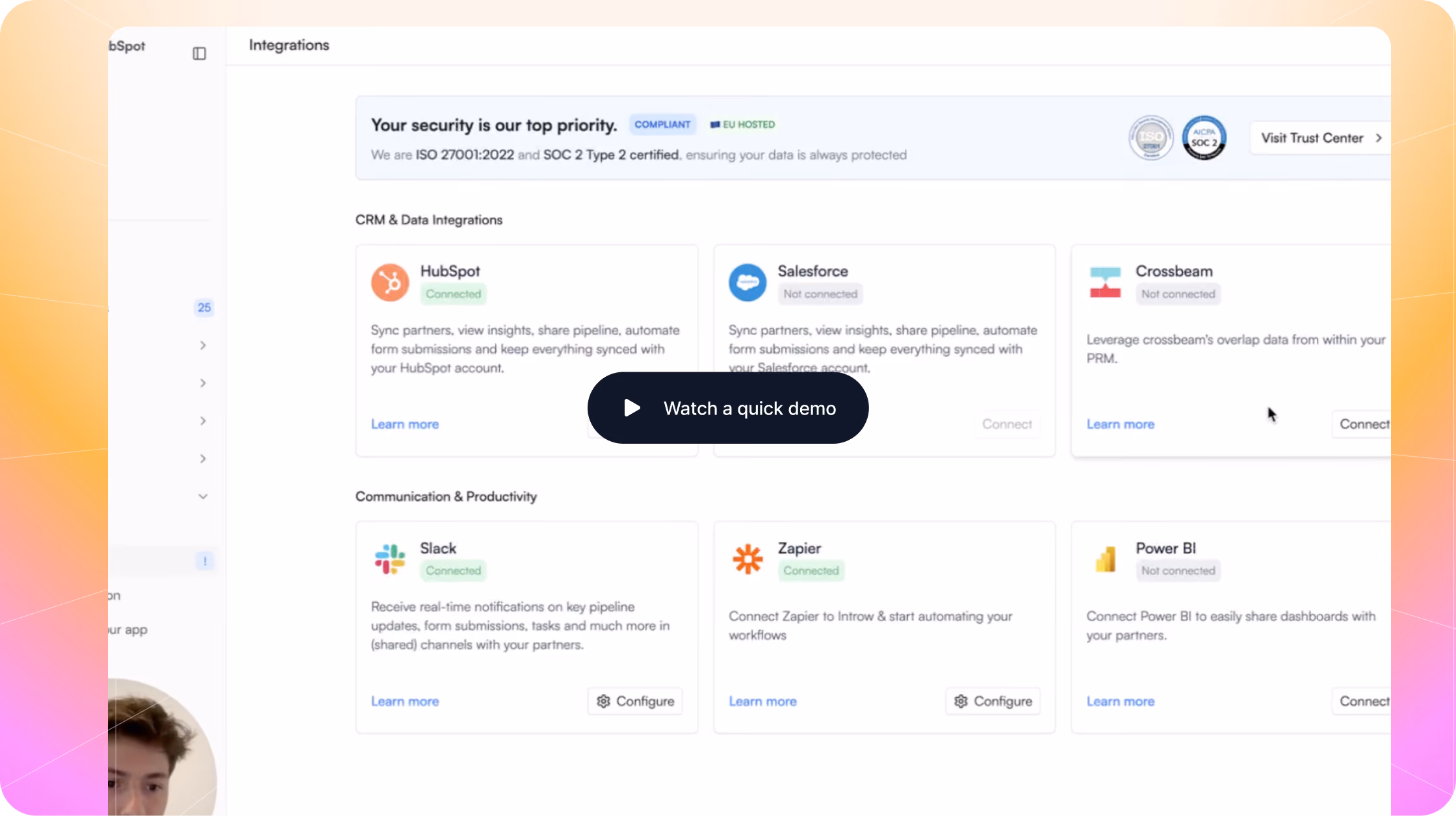Click the Salesforce cloud logo
The image size is (1456, 816).
(747, 283)
